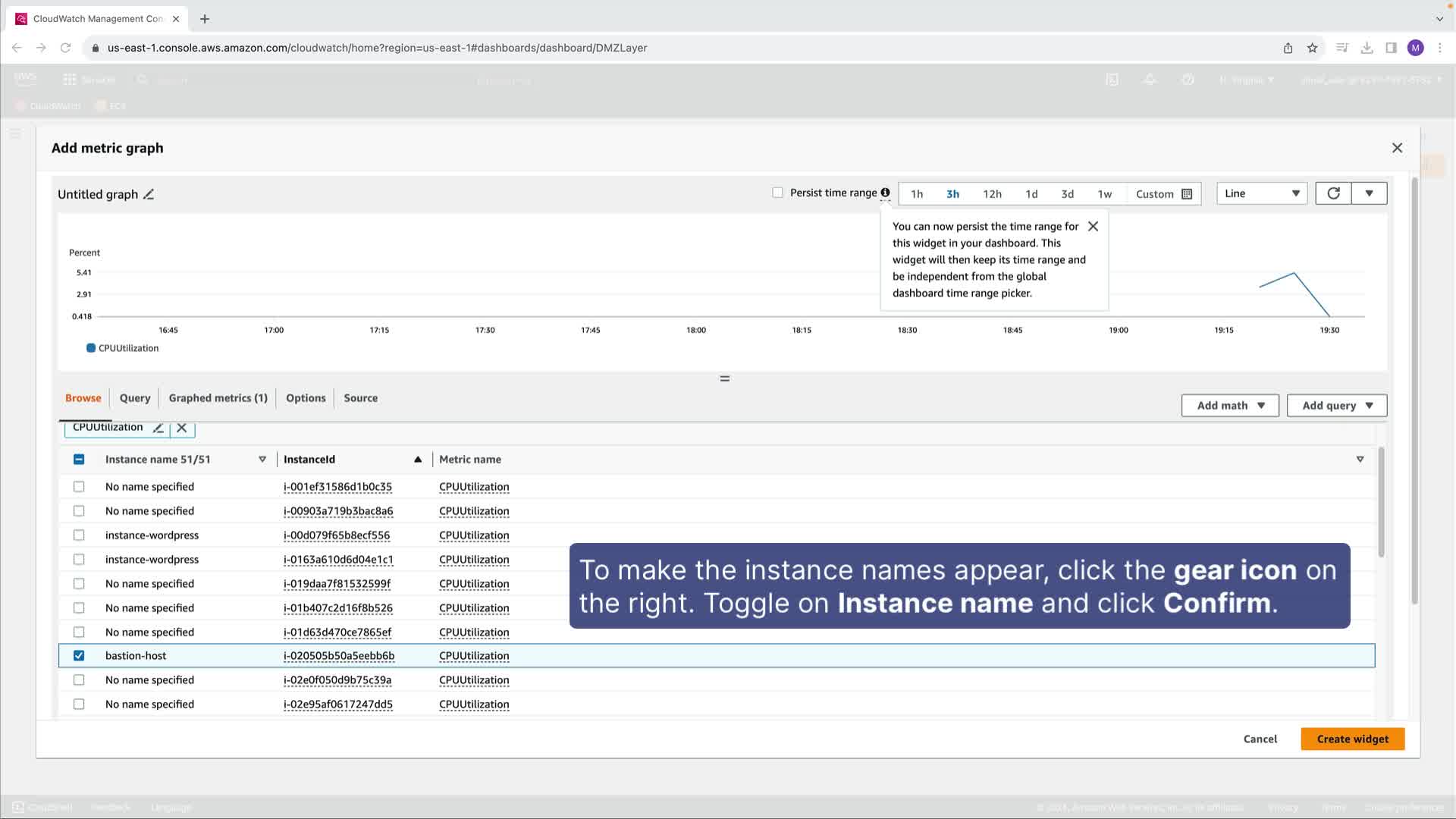Click the Create widget button
This screenshot has height=819, width=1456.
pyautogui.click(x=1352, y=739)
